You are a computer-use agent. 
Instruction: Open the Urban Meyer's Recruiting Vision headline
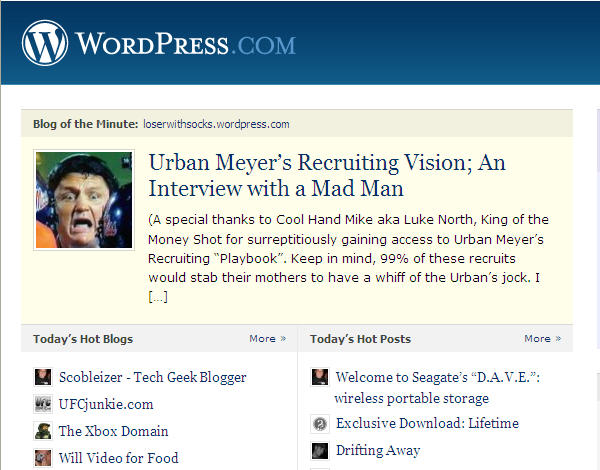[327, 175]
